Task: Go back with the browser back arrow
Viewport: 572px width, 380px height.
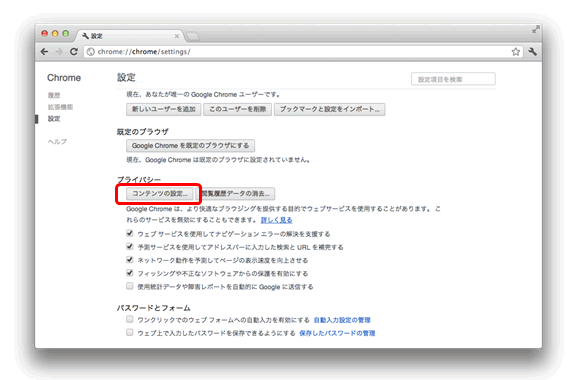Action: click(x=45, y=52)
